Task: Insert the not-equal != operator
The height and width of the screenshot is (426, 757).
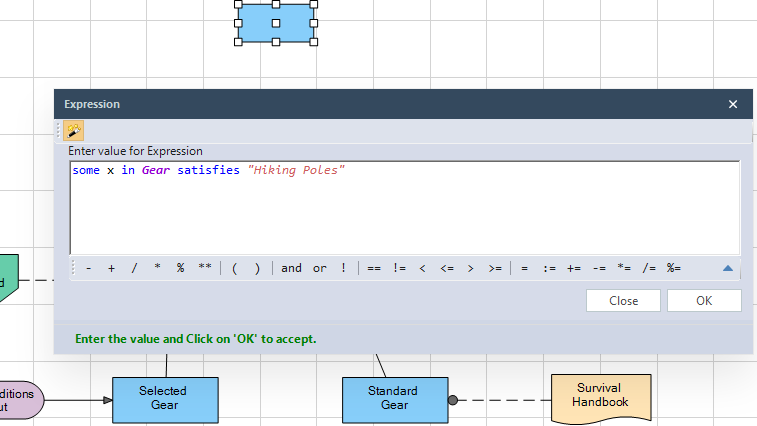Action: tap(399, 268)
